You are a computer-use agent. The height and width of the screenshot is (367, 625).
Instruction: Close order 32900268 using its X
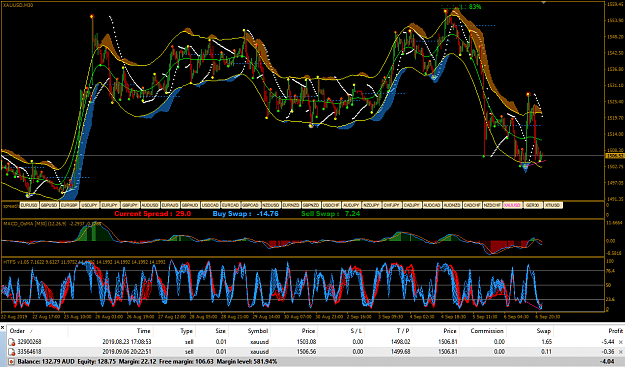tap(621, 342)
